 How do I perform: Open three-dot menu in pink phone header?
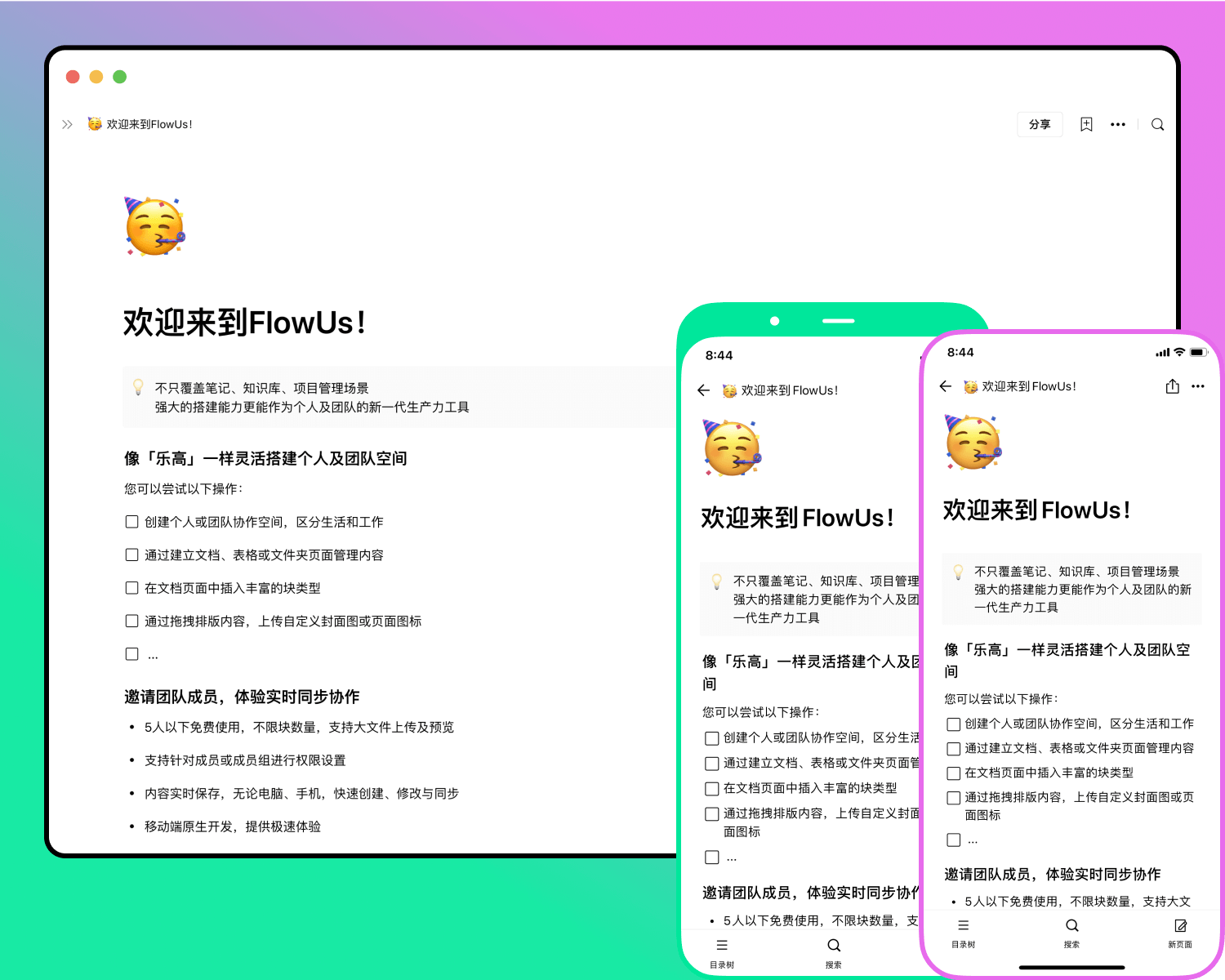[x=1198, y=386]
